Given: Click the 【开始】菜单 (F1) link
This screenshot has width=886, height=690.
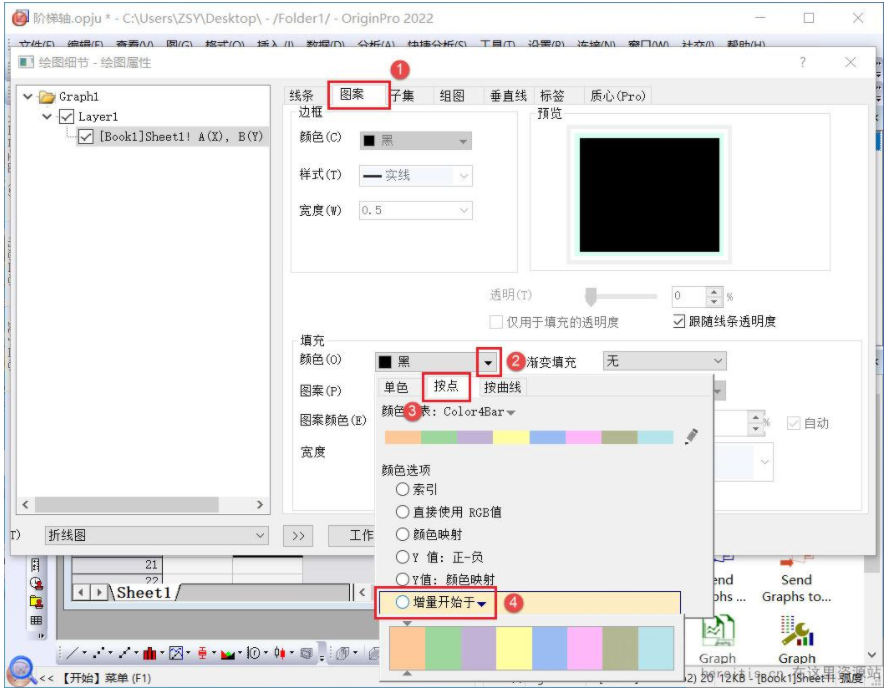Looking at the screenshot, I should [x=106, y=678].
